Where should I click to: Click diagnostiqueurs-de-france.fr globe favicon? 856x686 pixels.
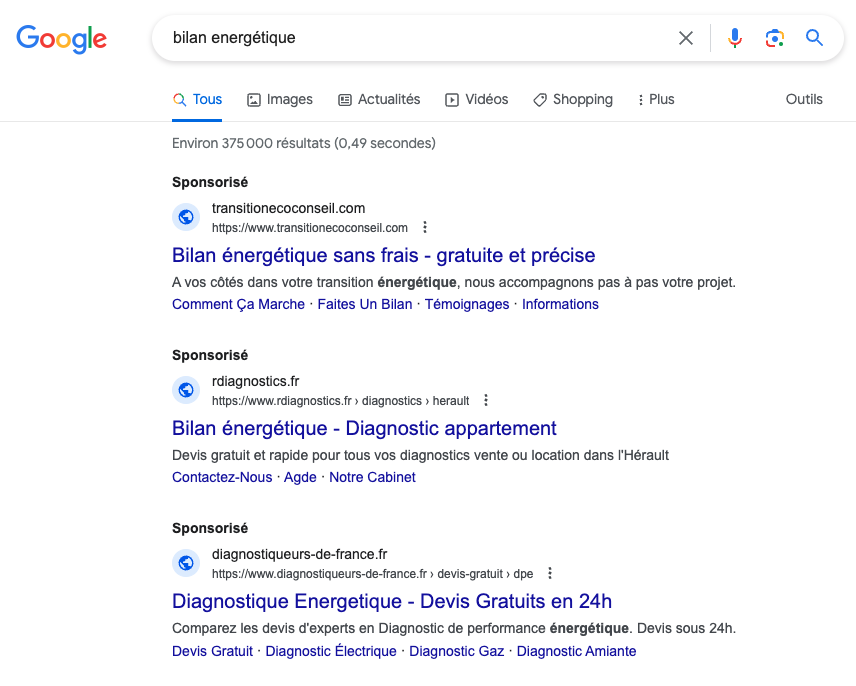click(186, 563)
